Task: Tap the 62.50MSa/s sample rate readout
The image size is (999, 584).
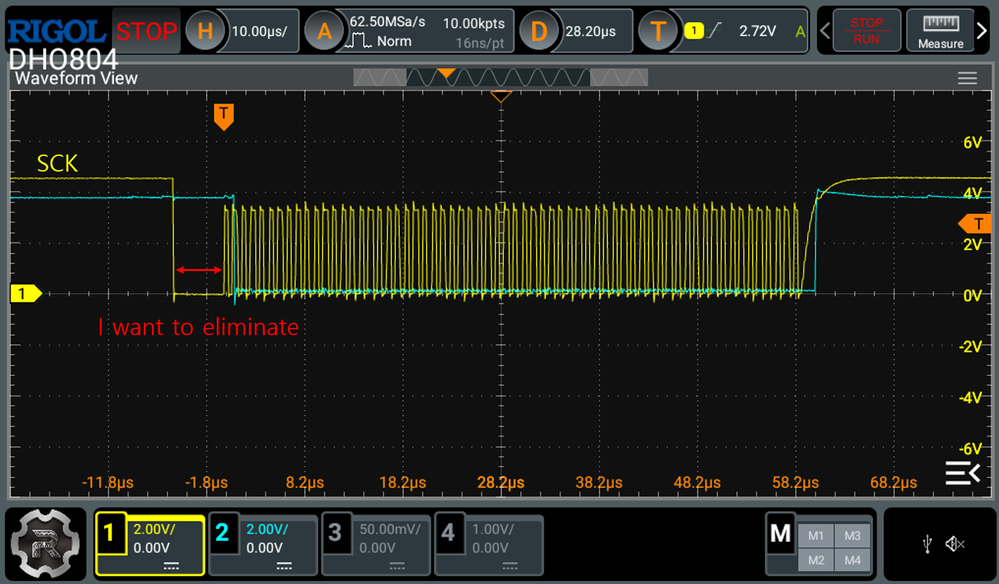Action: click(x=387, y=22)
